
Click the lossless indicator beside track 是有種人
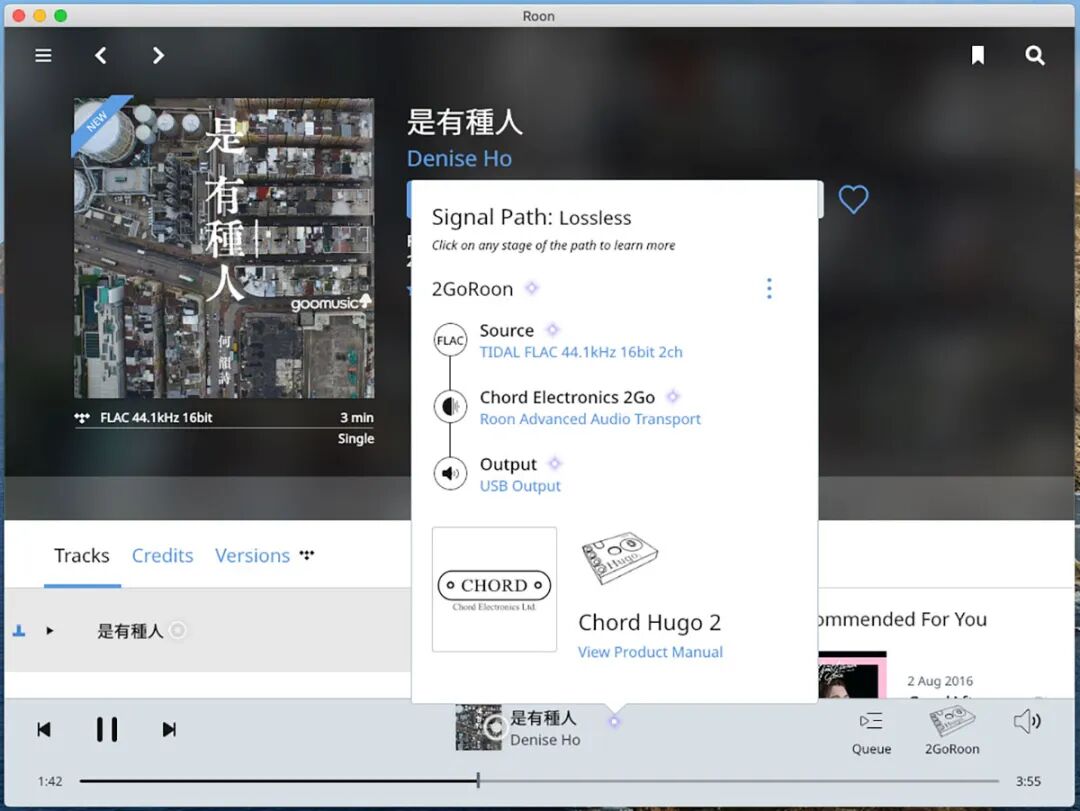(178, 630)
